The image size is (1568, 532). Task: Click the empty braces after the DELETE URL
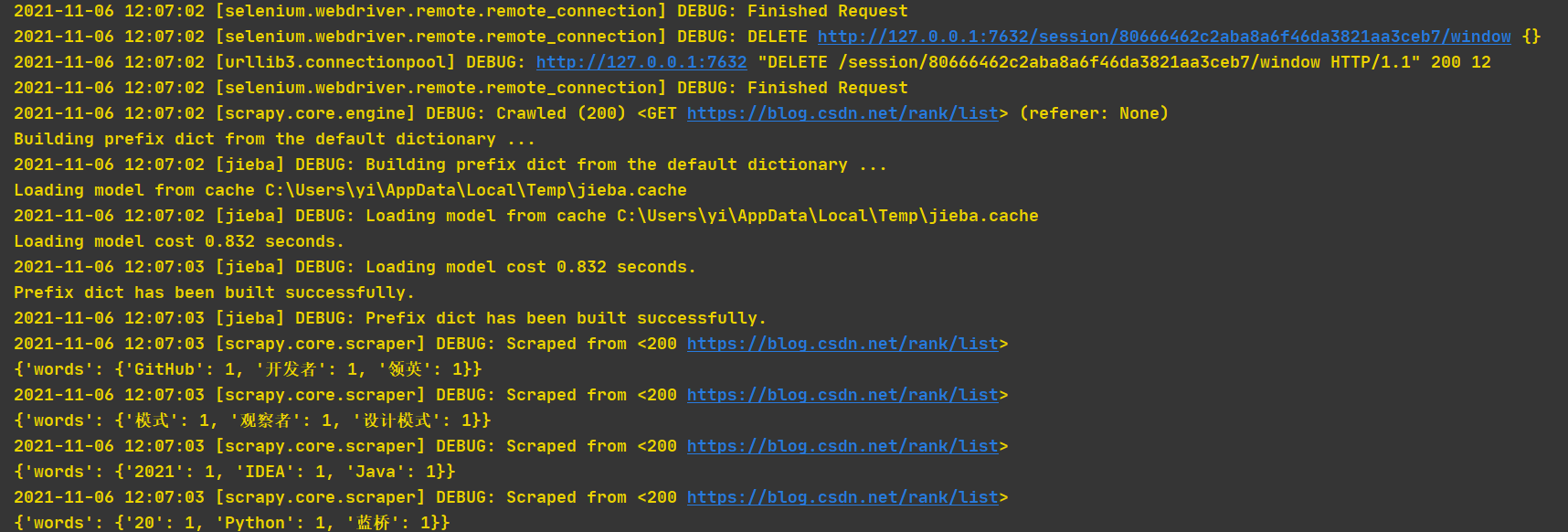(1531, 37)
